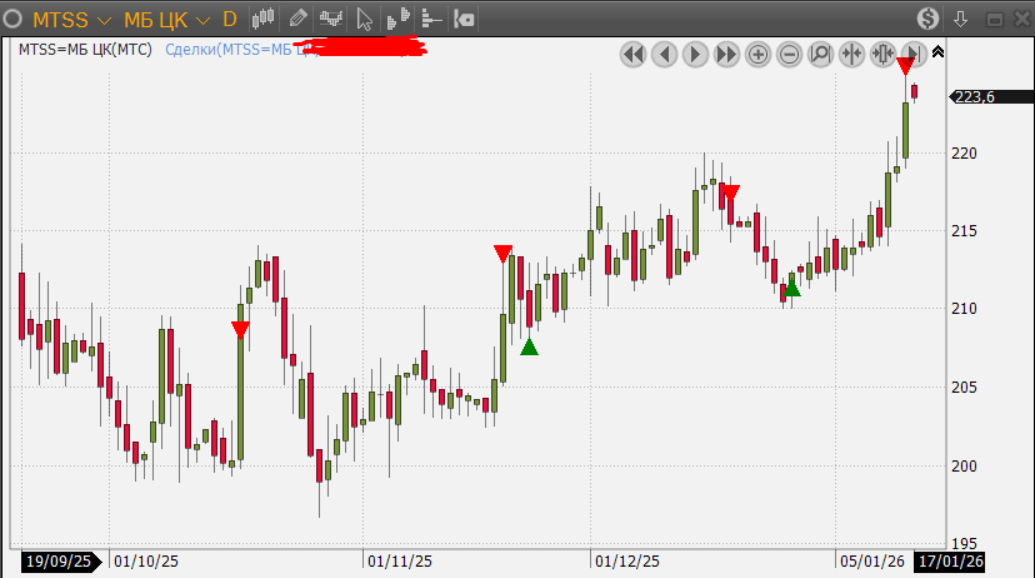This screenshot has width=1035, height=578.
Task: Click the green buy marker near 01/12/25
Action: (x=529, y=347)
